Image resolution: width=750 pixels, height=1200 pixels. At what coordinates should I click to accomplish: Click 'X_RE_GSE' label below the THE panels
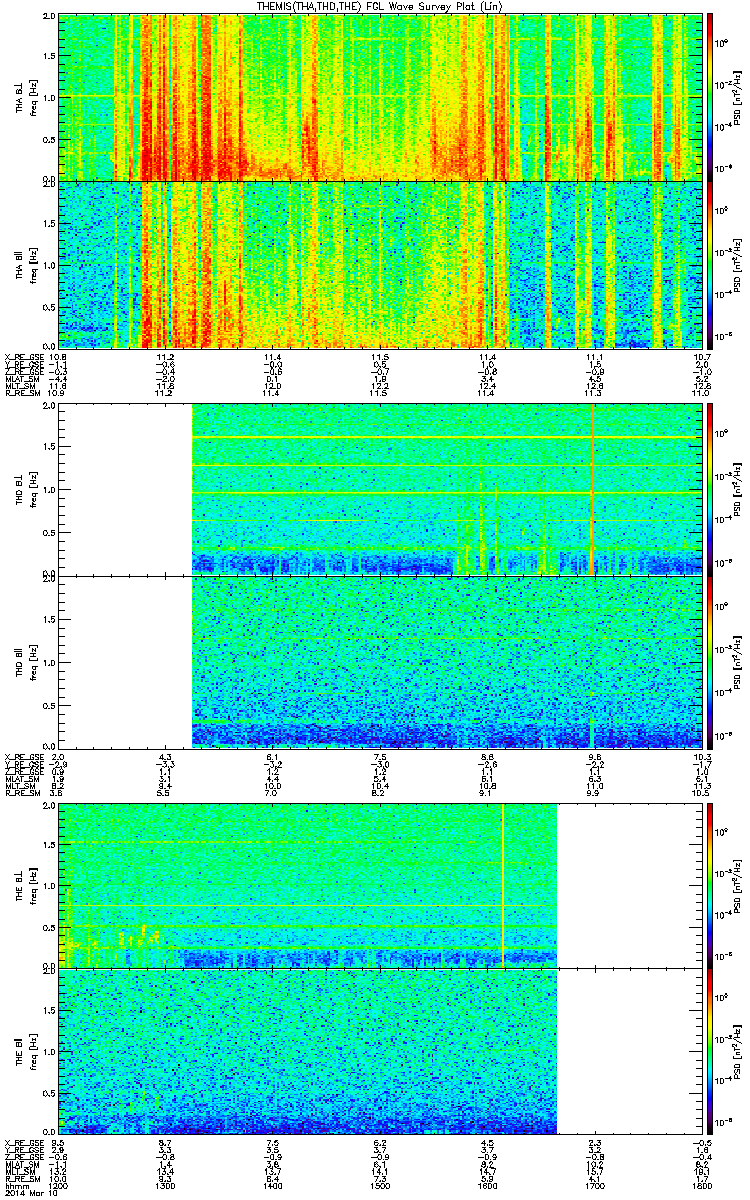23,1144
